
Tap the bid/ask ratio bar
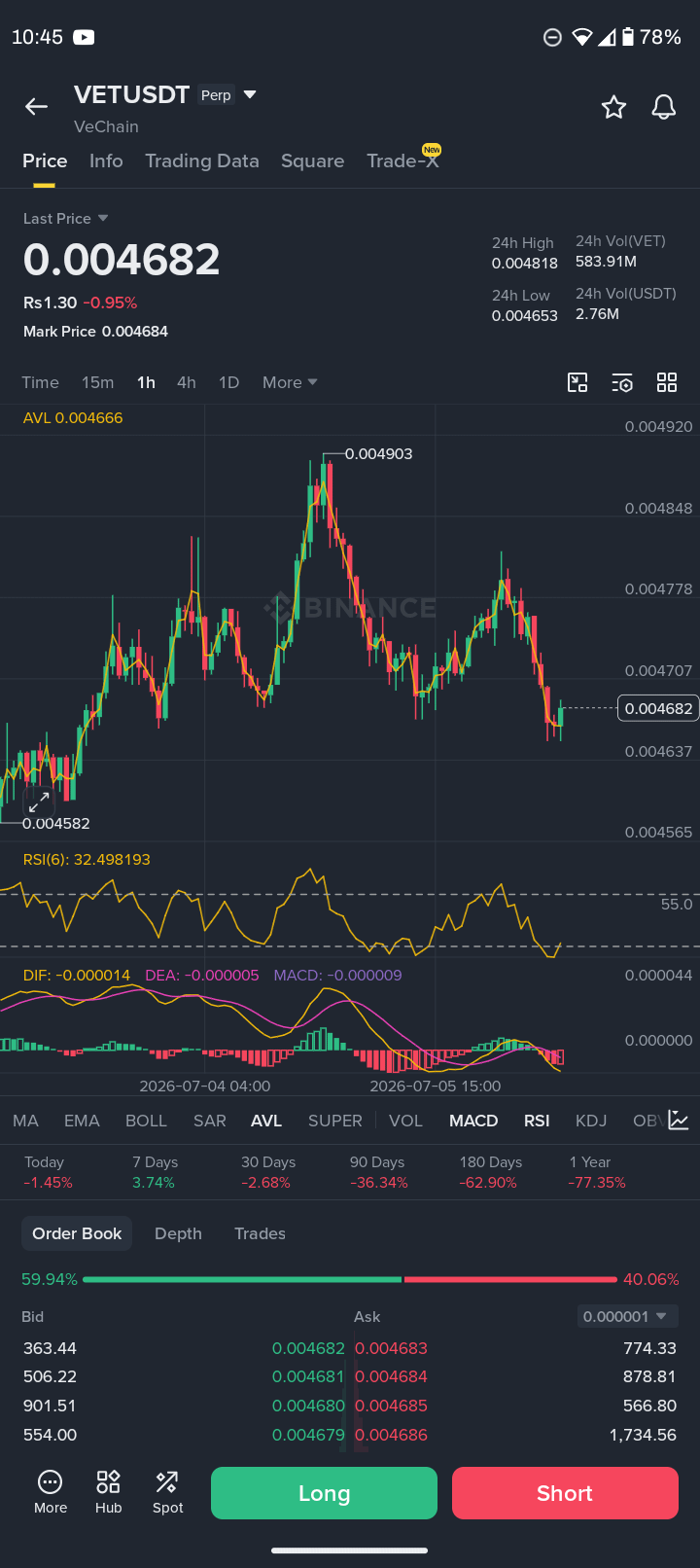click(350, 1279)
